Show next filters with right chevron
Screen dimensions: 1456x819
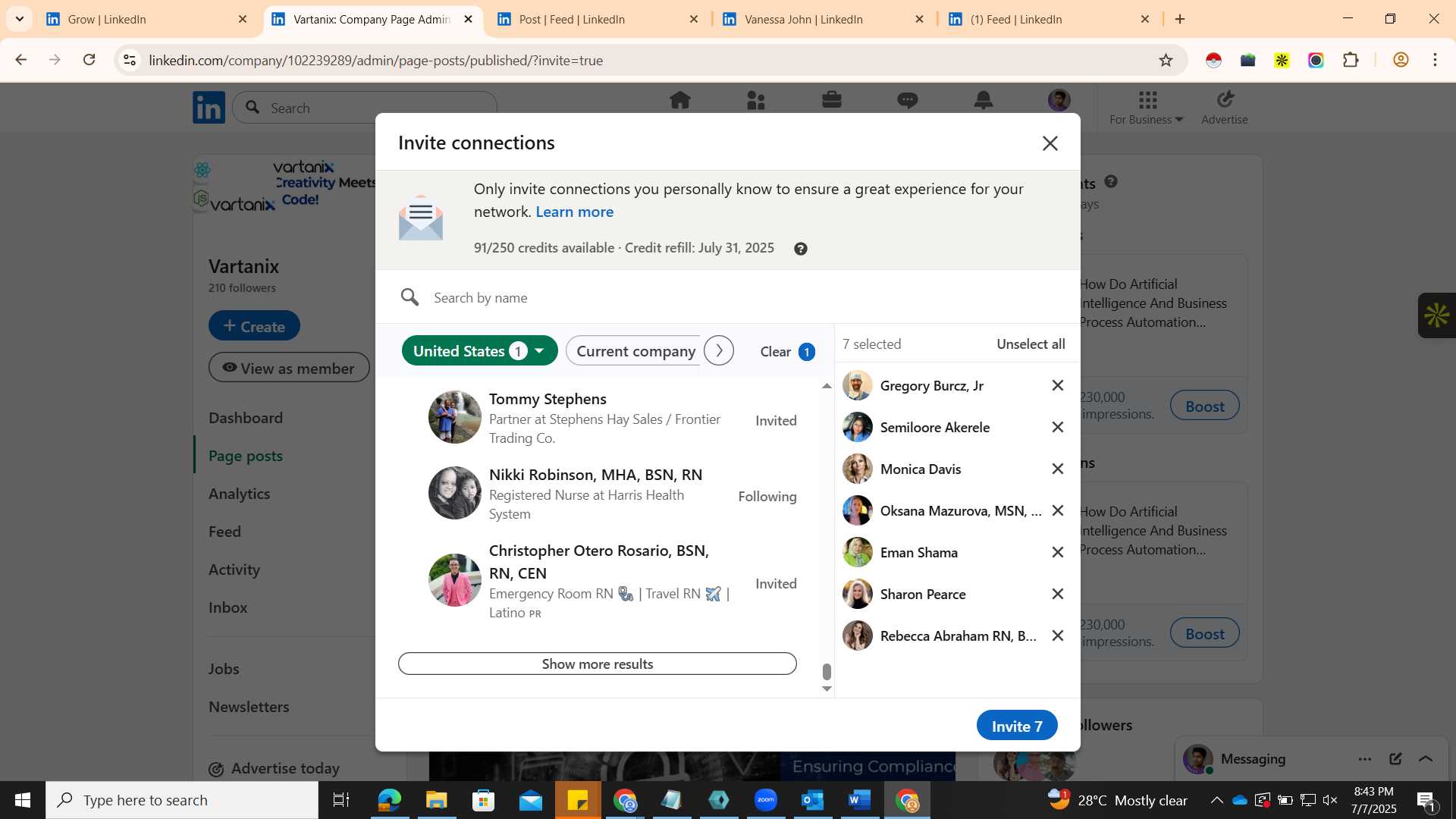point(718,351)
